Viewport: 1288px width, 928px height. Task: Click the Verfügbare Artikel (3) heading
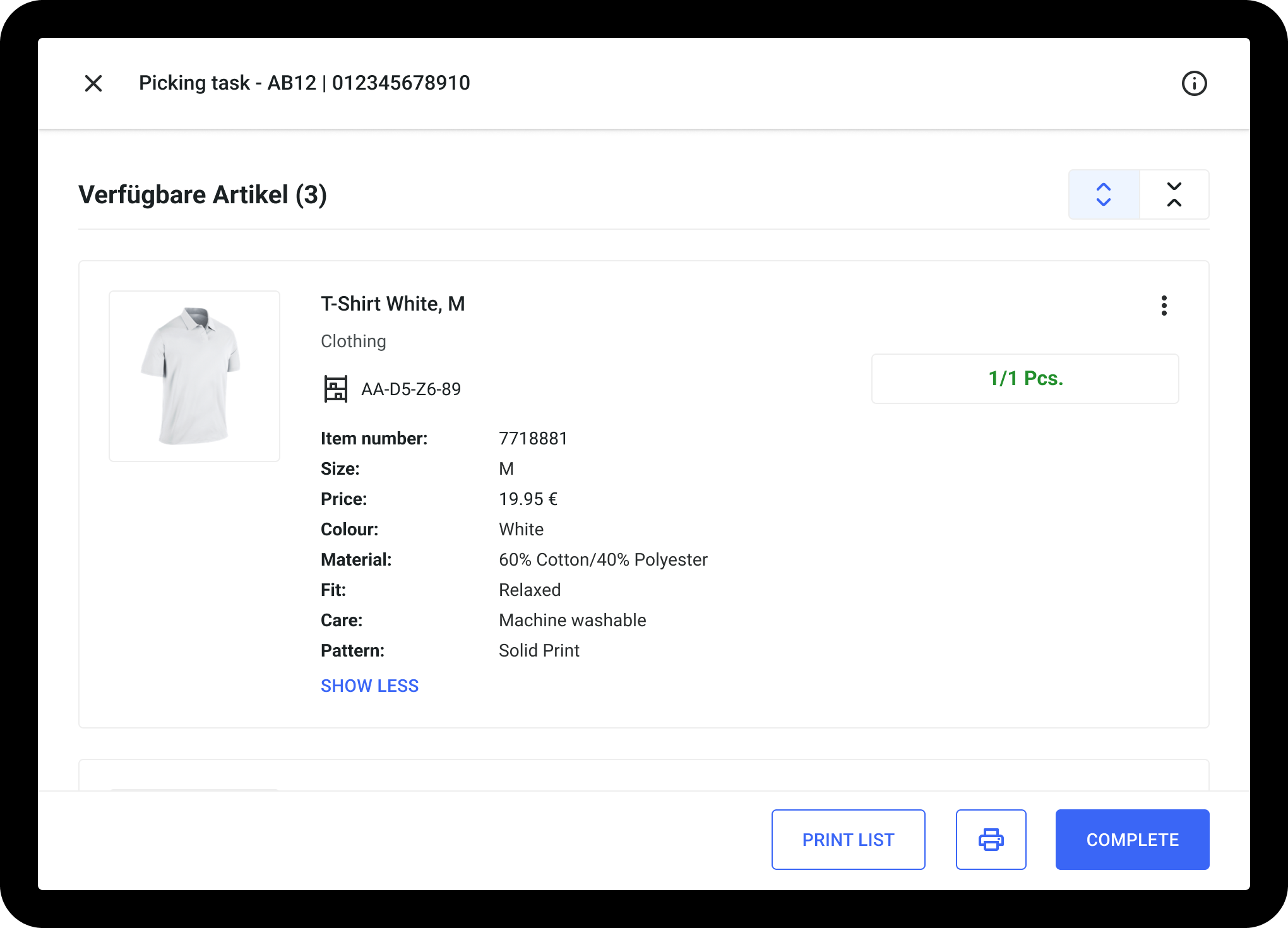click(203, 195)
